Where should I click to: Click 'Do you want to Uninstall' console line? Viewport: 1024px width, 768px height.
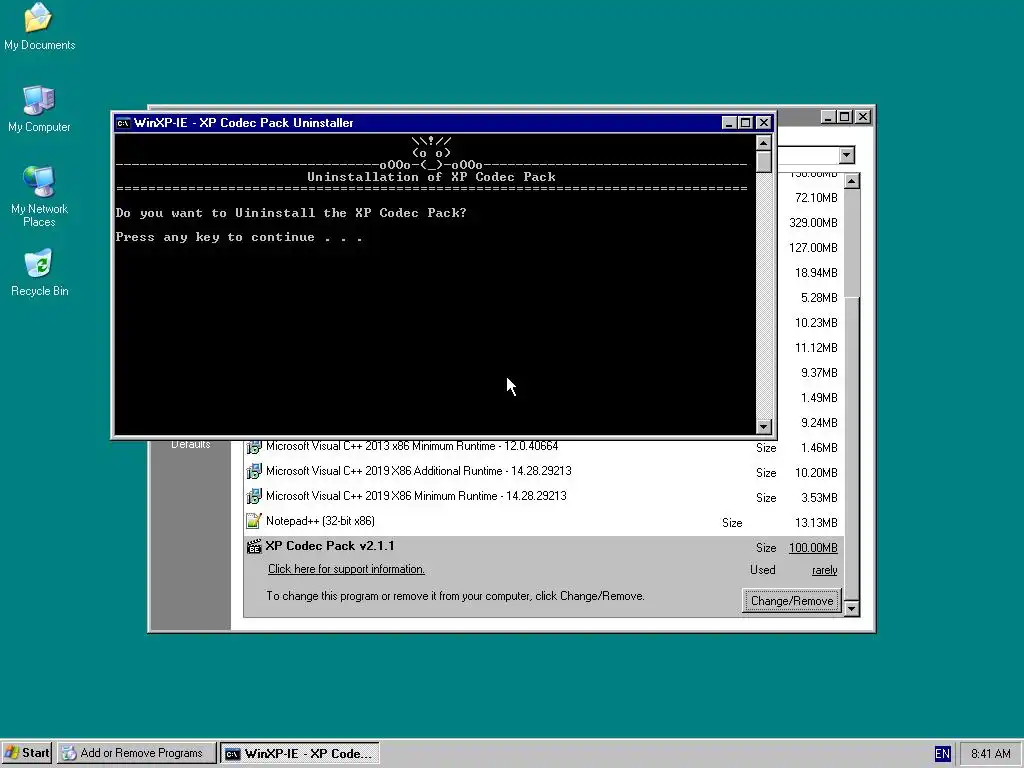pyautogui.click(x=291, y=213)
